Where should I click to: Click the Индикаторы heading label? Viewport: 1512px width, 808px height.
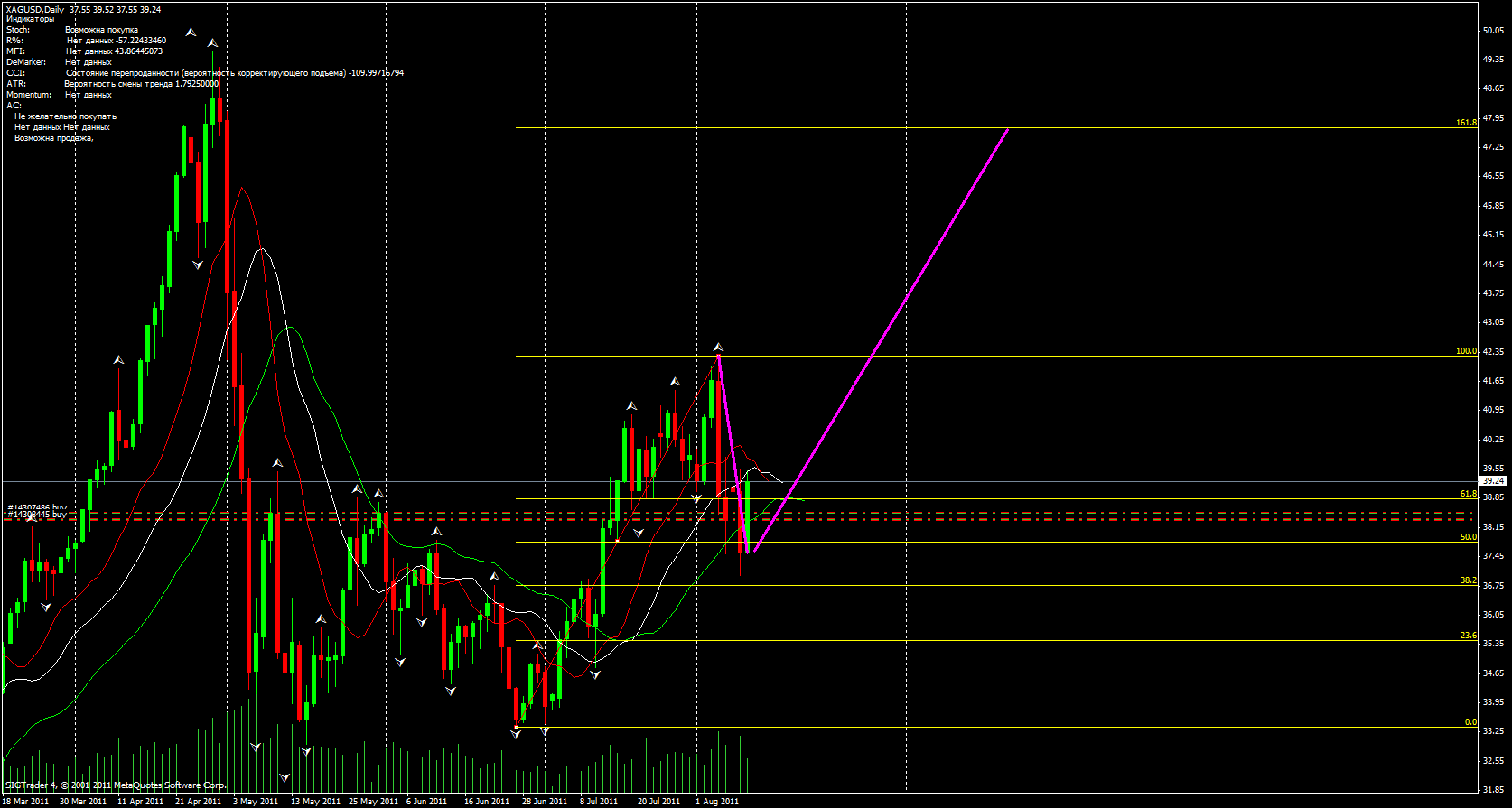[30, 19]
